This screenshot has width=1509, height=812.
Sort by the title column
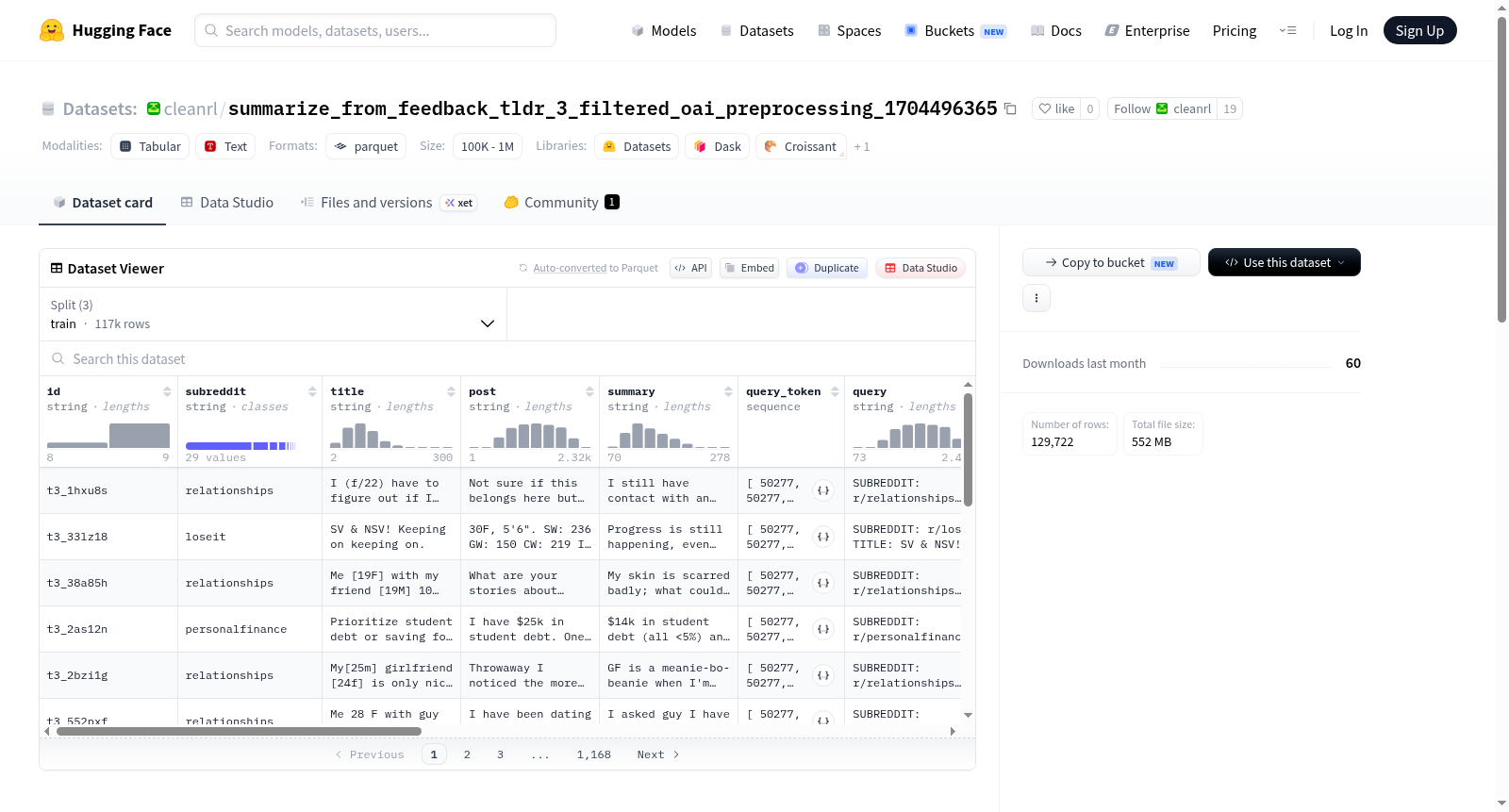[x=451, y=391]
